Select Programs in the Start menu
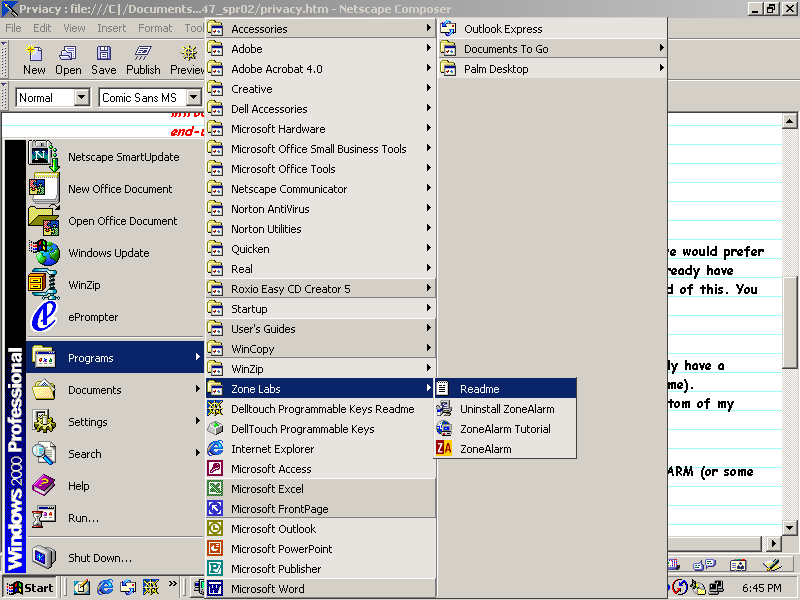The width and height of the screenshot is (800, 600). click(115, 358)
